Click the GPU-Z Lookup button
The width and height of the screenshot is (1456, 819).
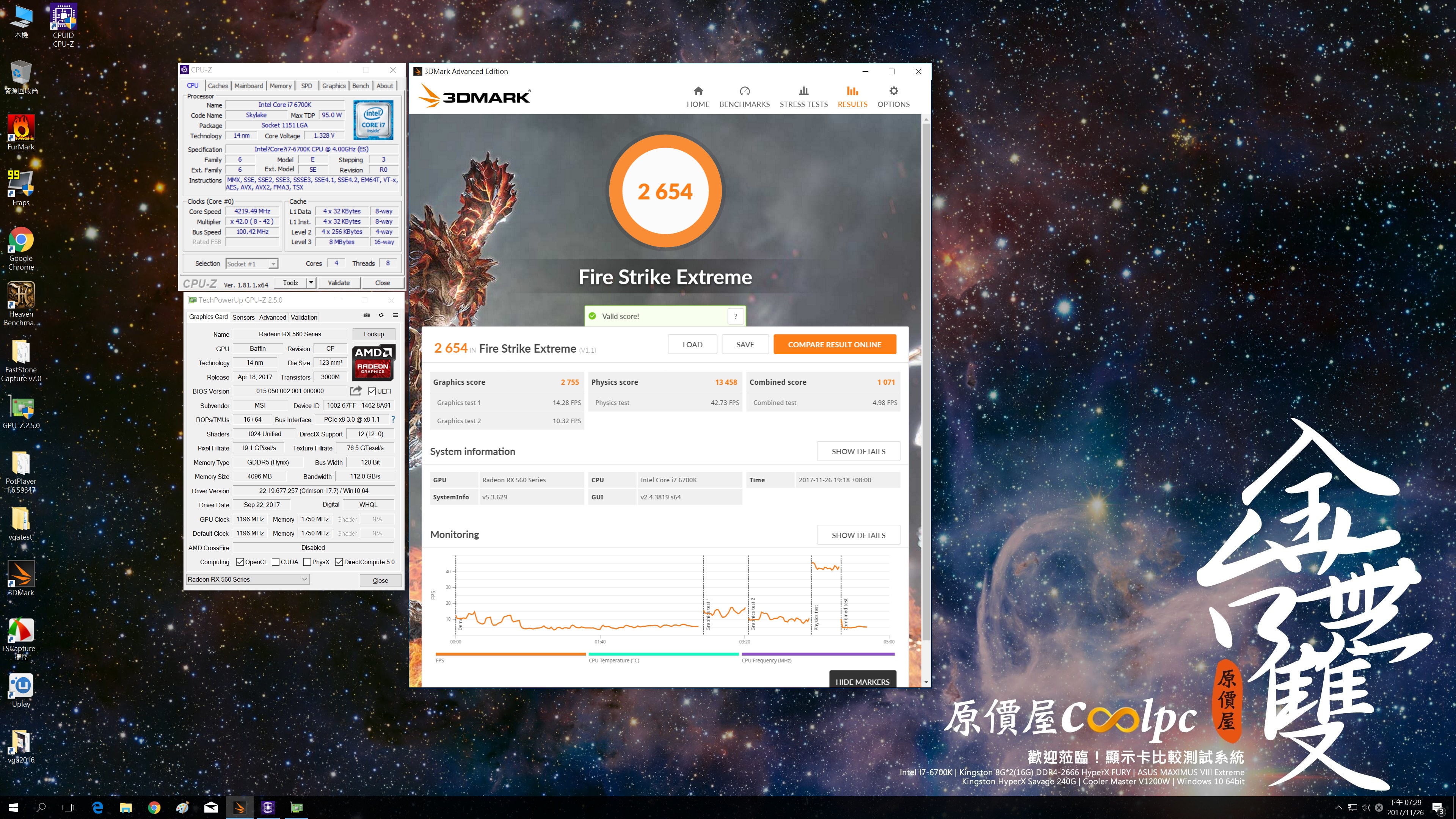pyautogui.click(x=373, y=334)
